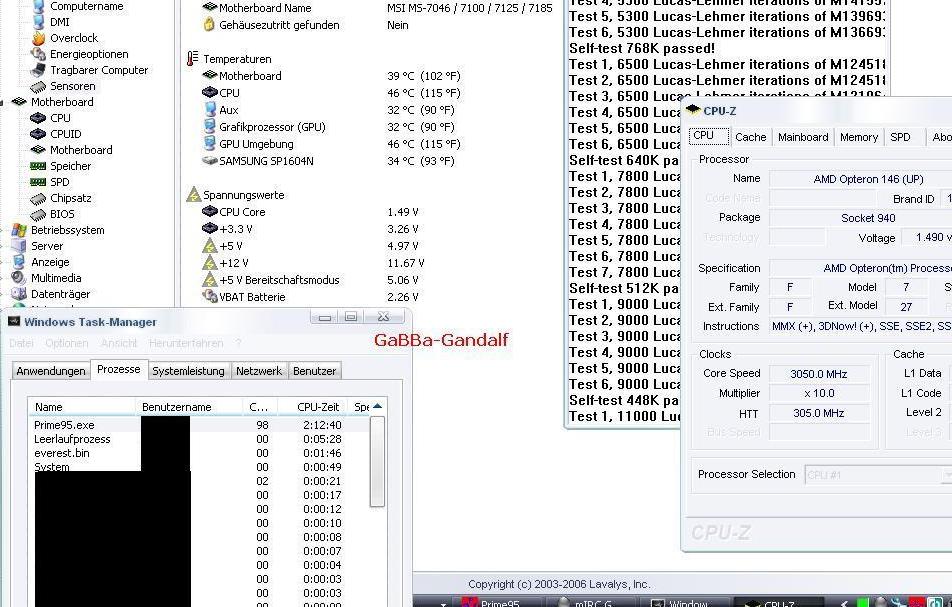Open the Herunterfahren menu in Task-Manager
Image resolution: width=952 pixels, height=607 pixels.
[x=186, y=343]
